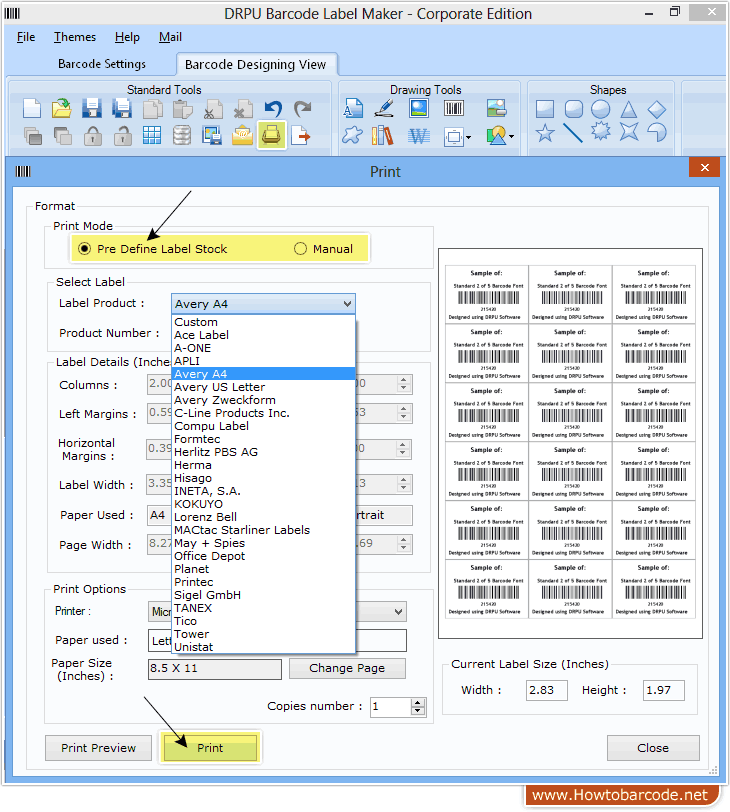Open the Themes menu
This screenshot has width=730, height=812.
(x=75, y=37)
